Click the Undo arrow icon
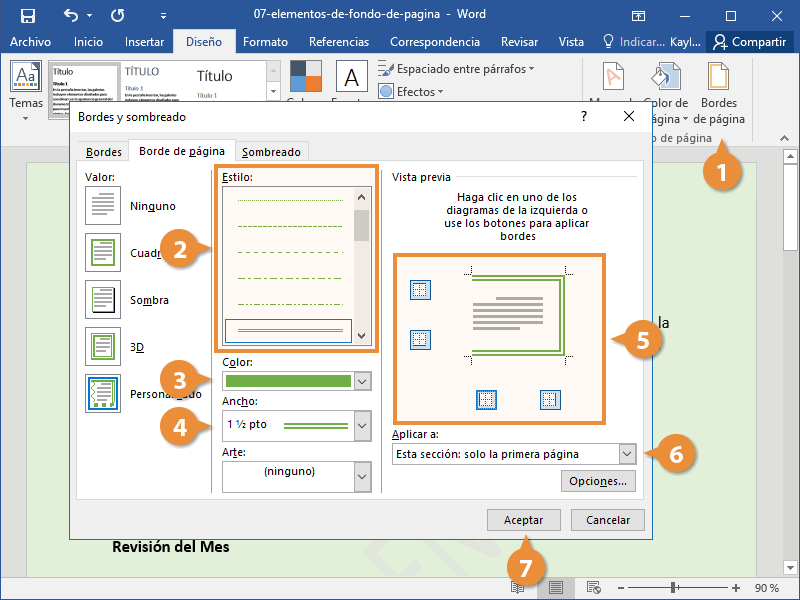The width and height of the screenshot is (800, 600). 71,16
